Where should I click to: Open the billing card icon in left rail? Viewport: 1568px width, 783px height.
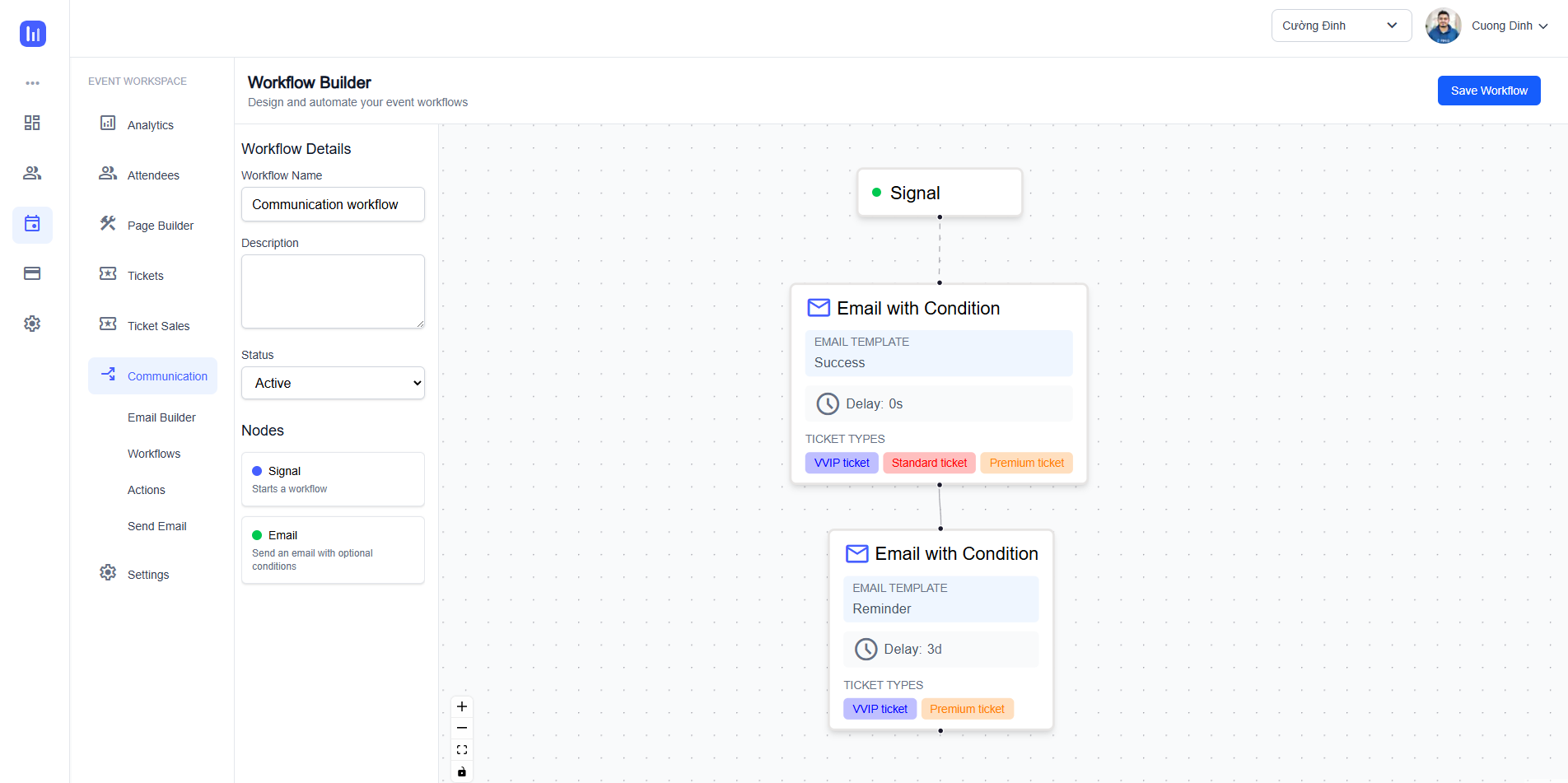click(x=32, y=273)
